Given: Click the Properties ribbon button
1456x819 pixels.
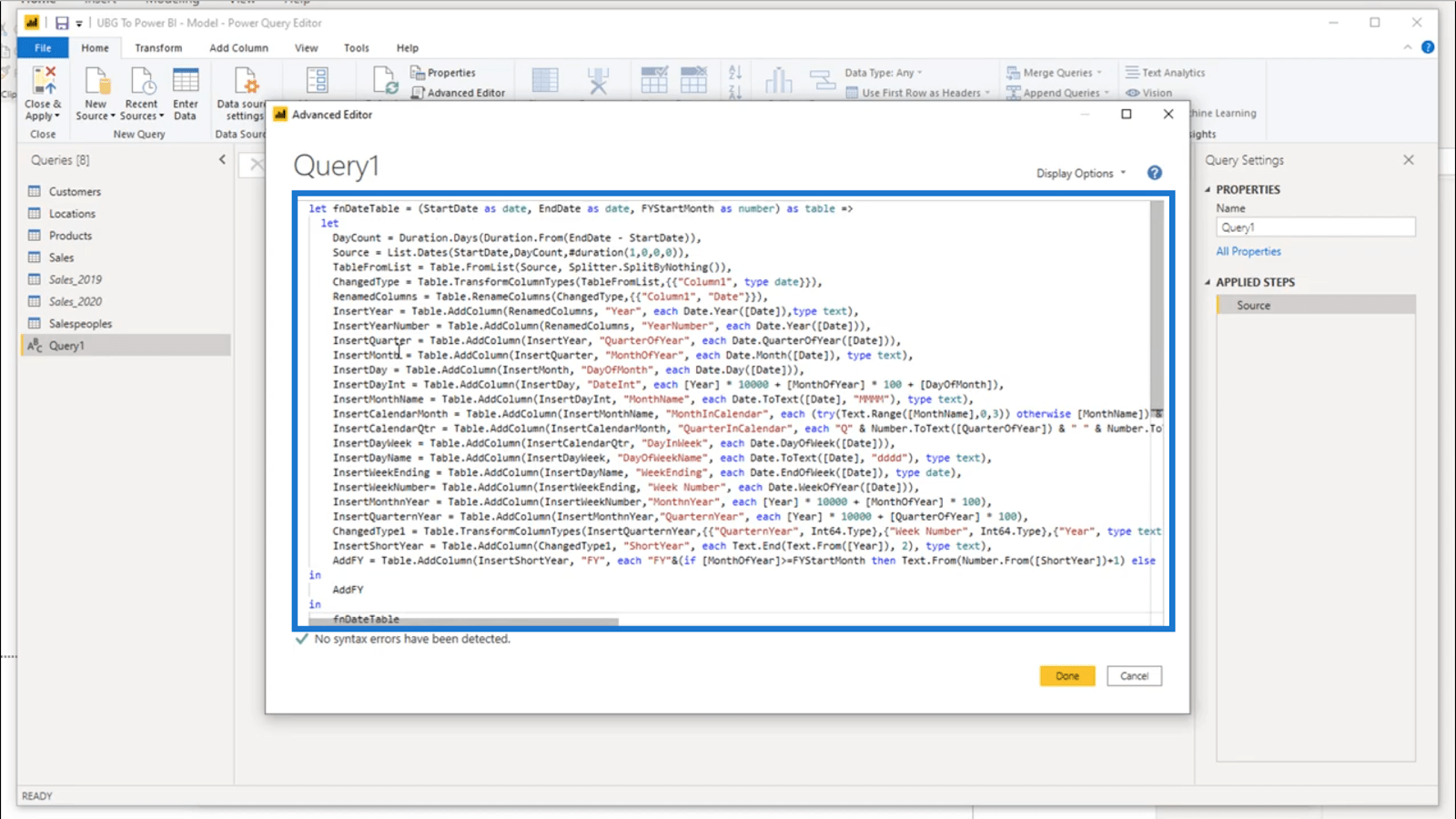Looking at the screenshot, I should click(443, 73).
